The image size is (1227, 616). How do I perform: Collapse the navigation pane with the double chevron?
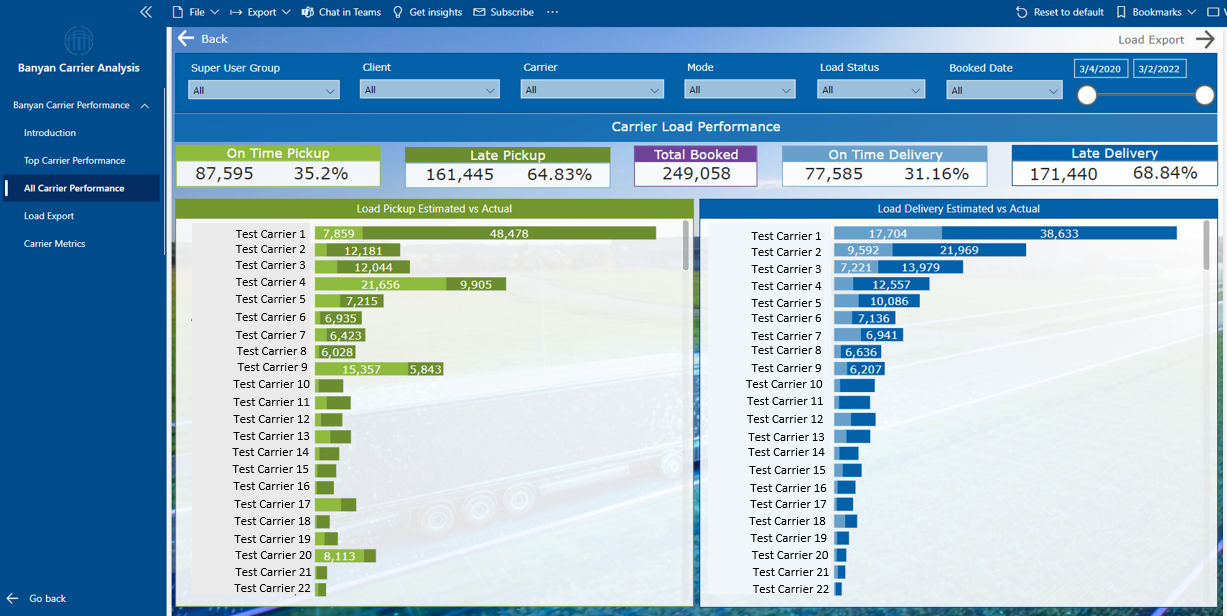146,12
